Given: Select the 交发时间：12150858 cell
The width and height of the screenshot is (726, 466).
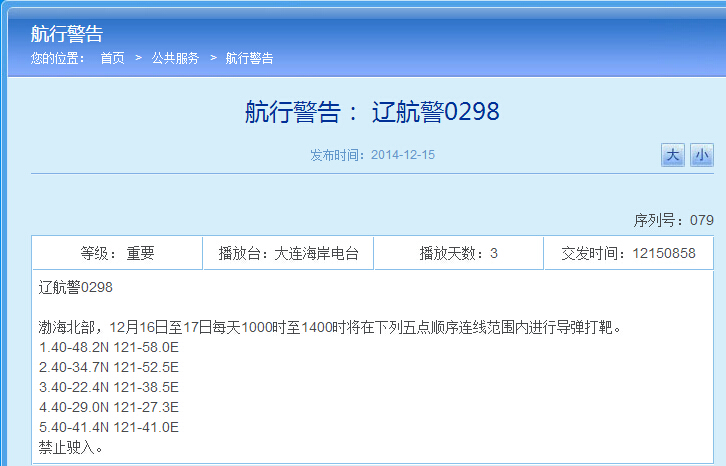Looking at the screenshot, I should pos(628,253).
